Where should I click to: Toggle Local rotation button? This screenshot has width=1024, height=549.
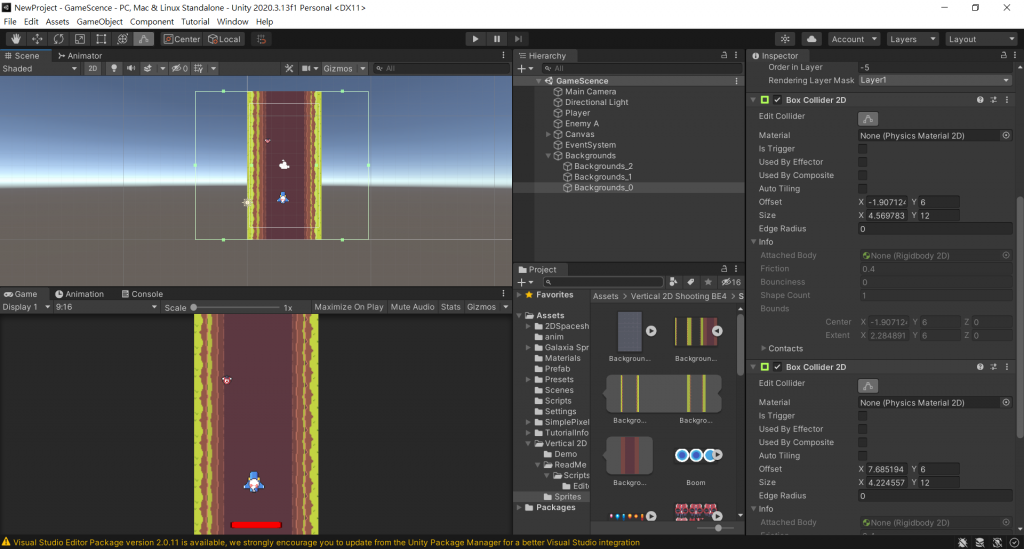[225, 39]
